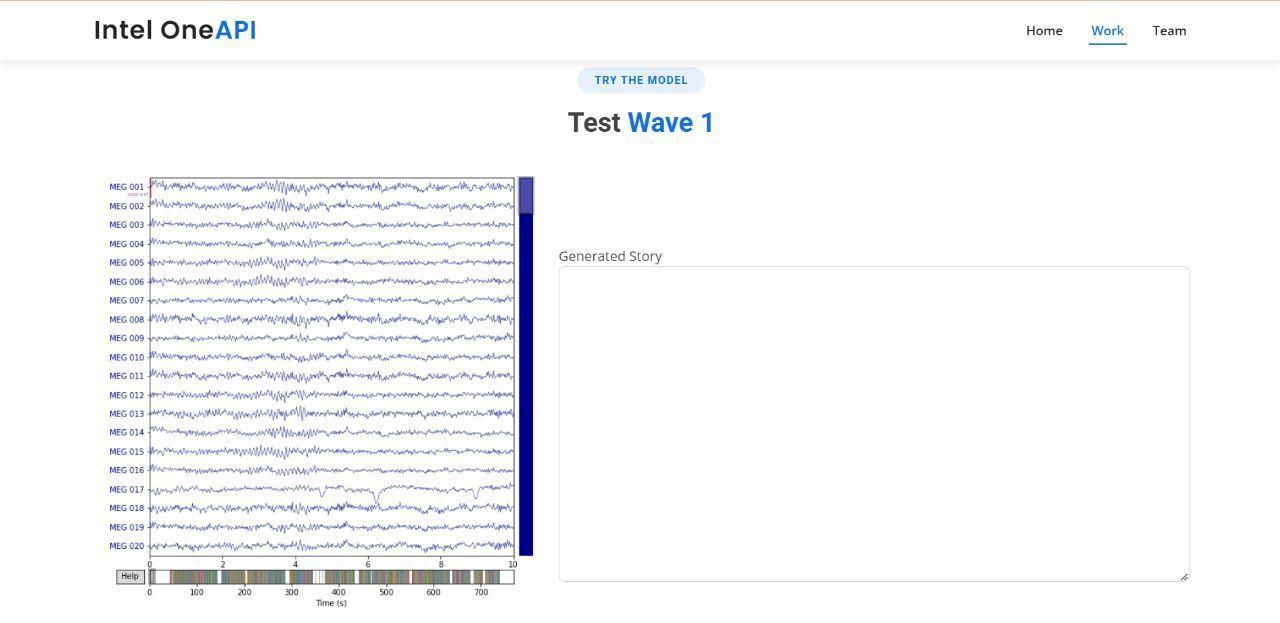Go to the Team page
1280x623 pixels.
coord(1169,31)
